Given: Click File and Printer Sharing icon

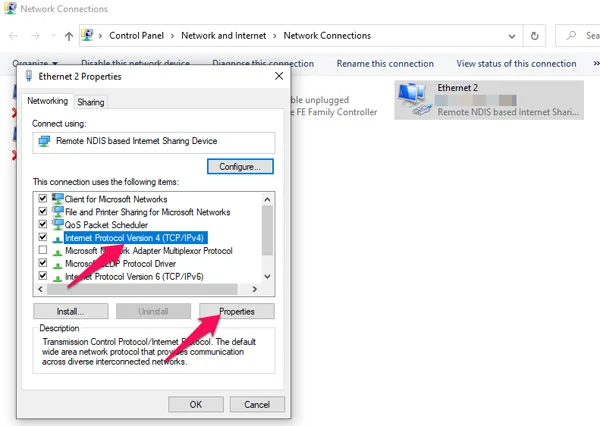Looking at the screenshot, I should pos(58,212).
